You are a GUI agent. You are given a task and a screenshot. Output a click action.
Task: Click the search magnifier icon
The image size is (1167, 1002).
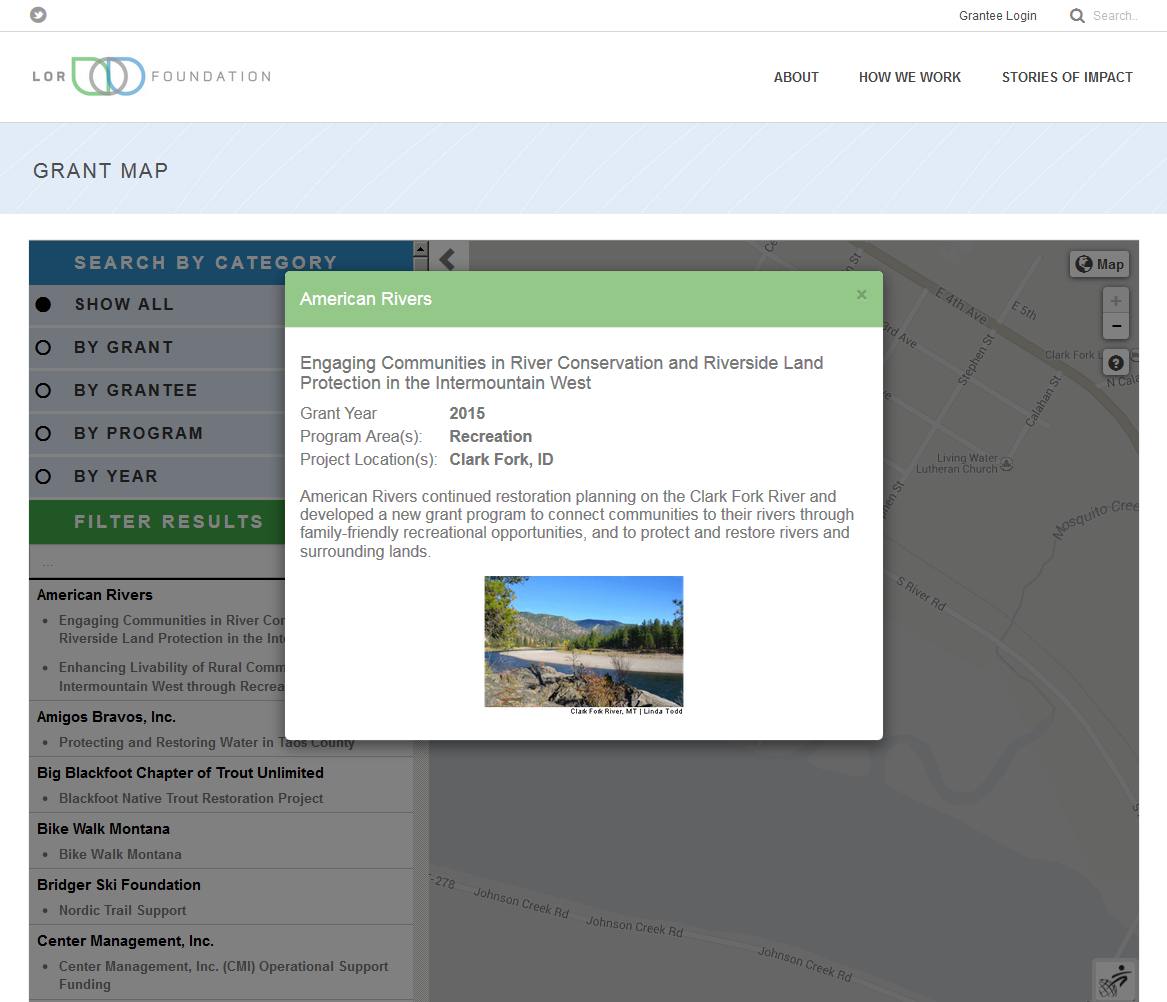[1077, 16]
